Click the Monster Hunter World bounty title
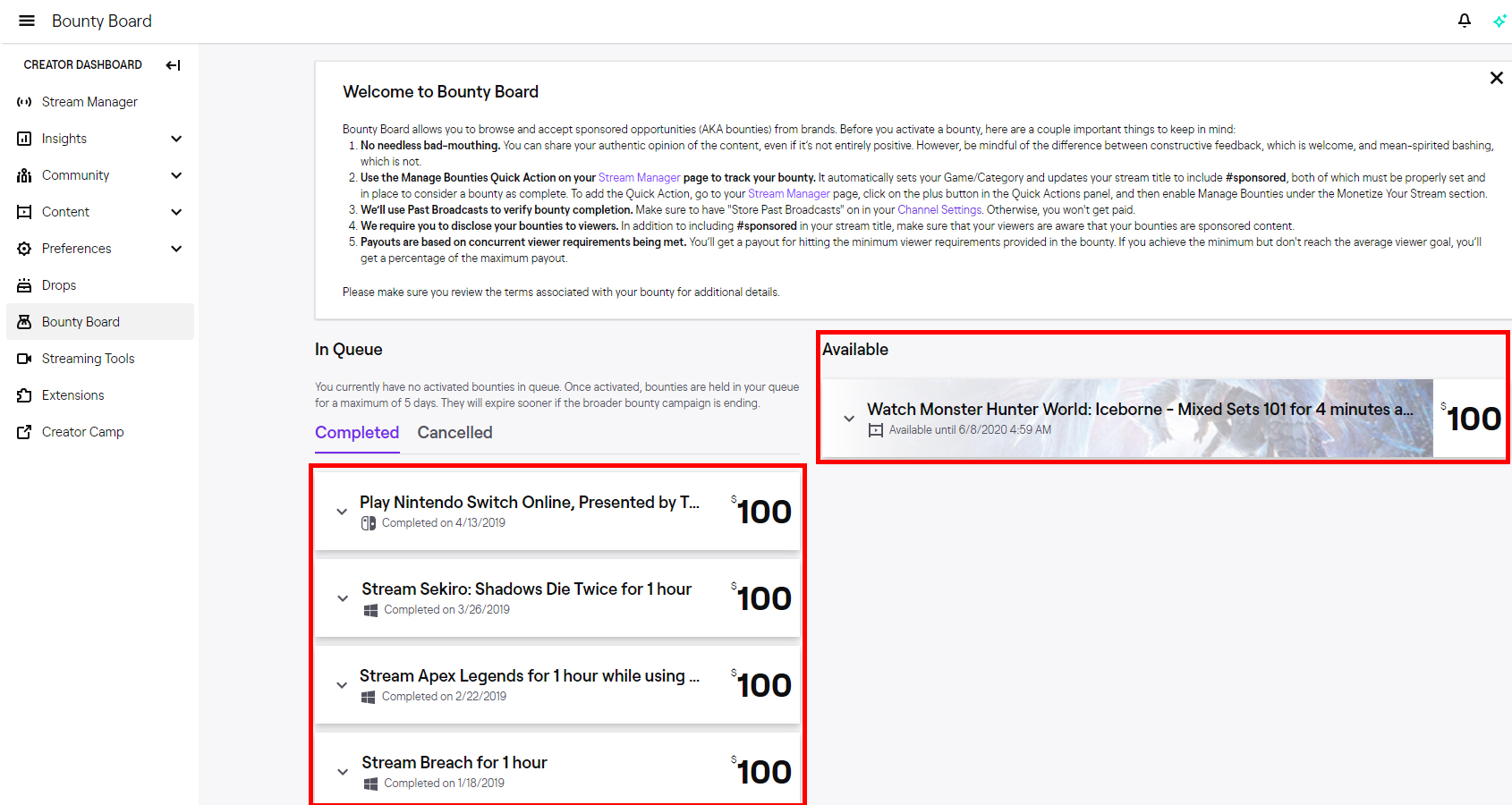Screen dimensions: 1512x805 tap(1140, 410)
